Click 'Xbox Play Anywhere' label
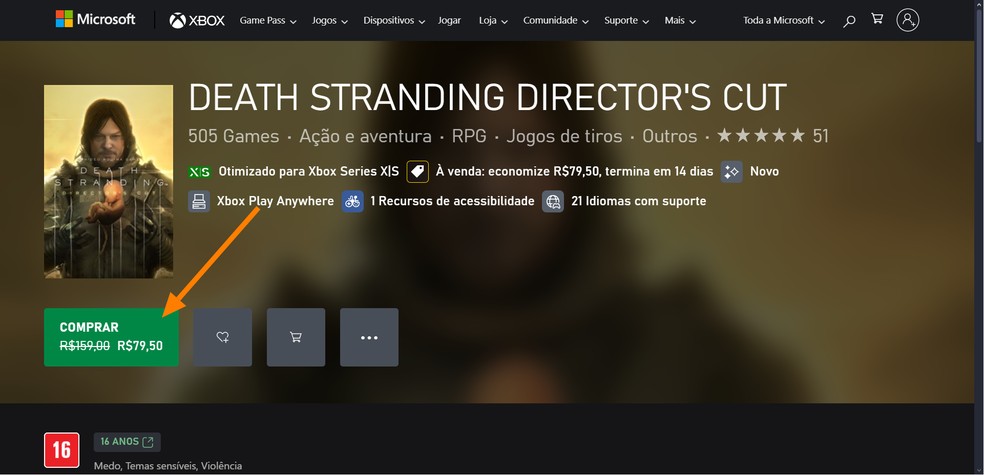984x475 pixels. tap(275, 201)
